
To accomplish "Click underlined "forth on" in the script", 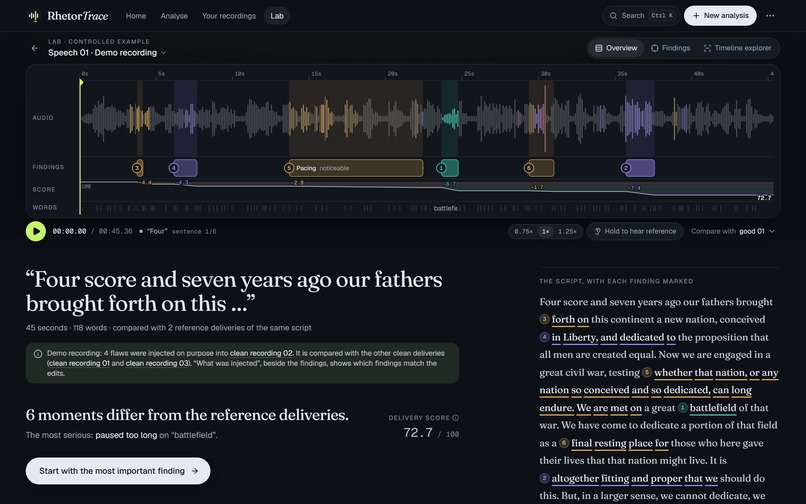I will coord(570,319).
